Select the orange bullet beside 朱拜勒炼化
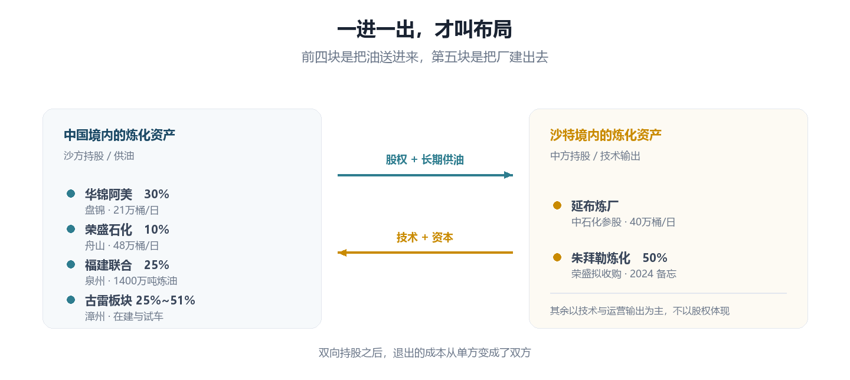This screenshot has height=380, width=850. (x=557, y=257)
